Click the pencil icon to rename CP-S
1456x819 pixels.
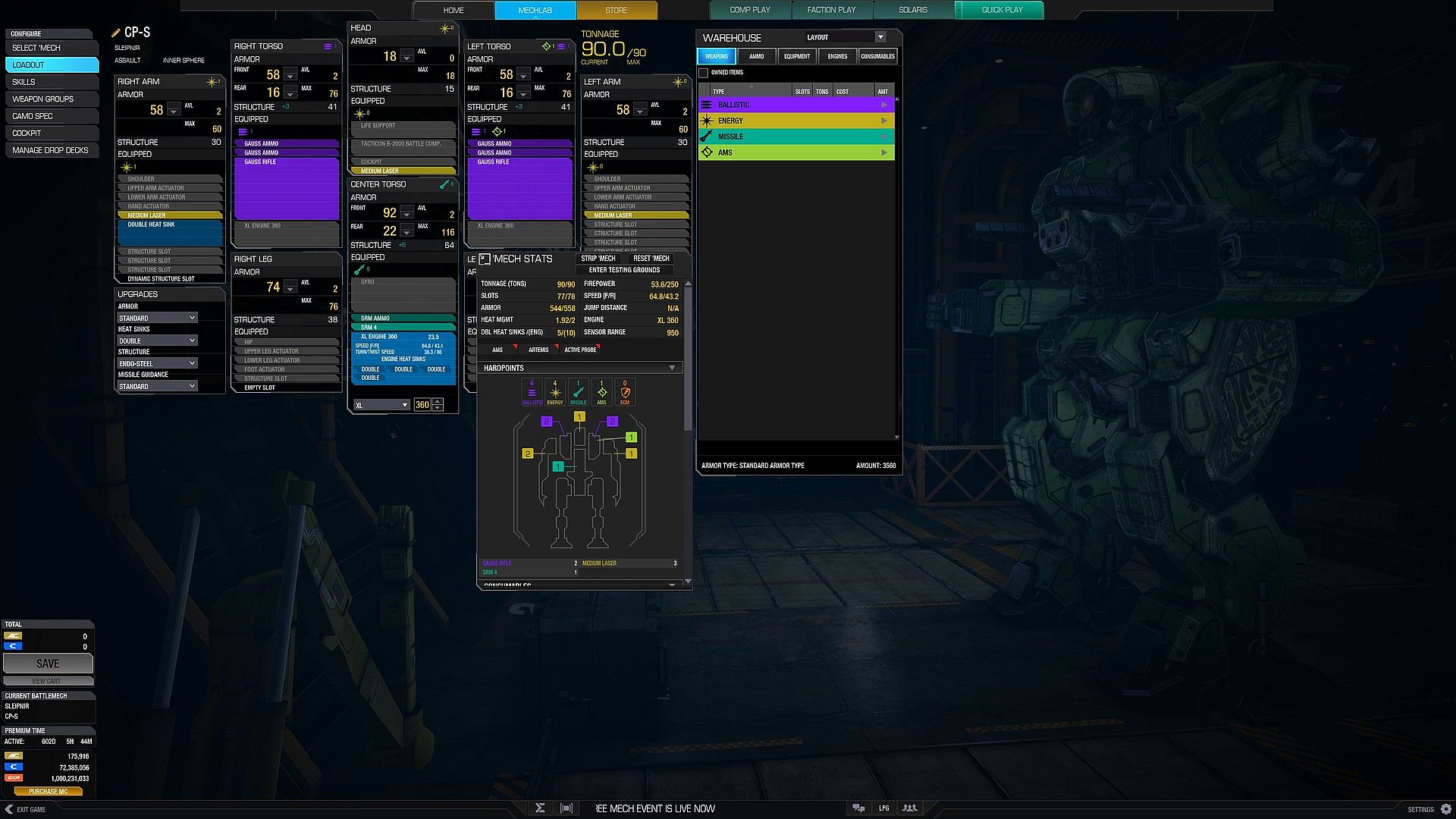pos(116,33)
